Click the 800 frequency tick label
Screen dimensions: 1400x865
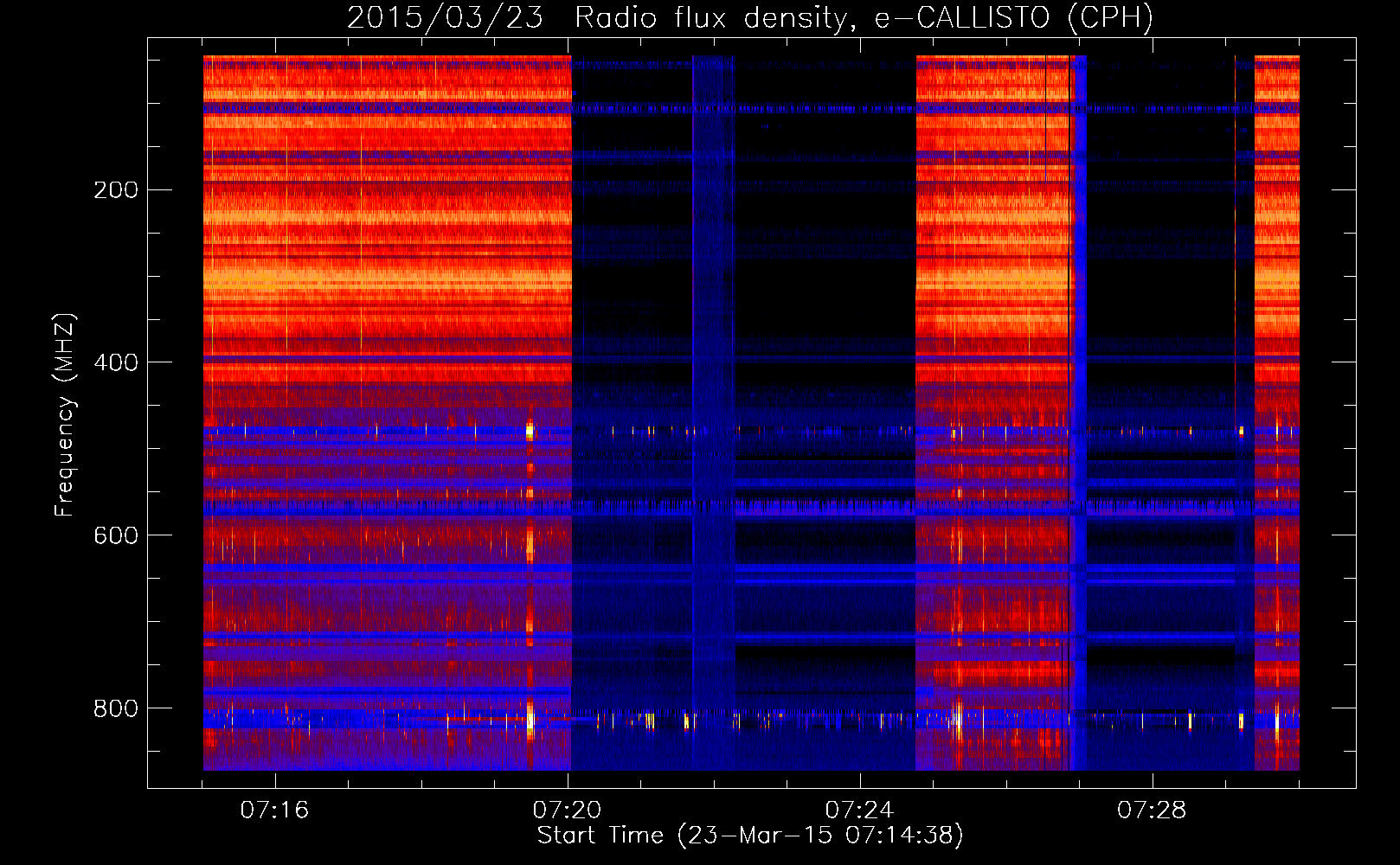(x=116, y=709)
